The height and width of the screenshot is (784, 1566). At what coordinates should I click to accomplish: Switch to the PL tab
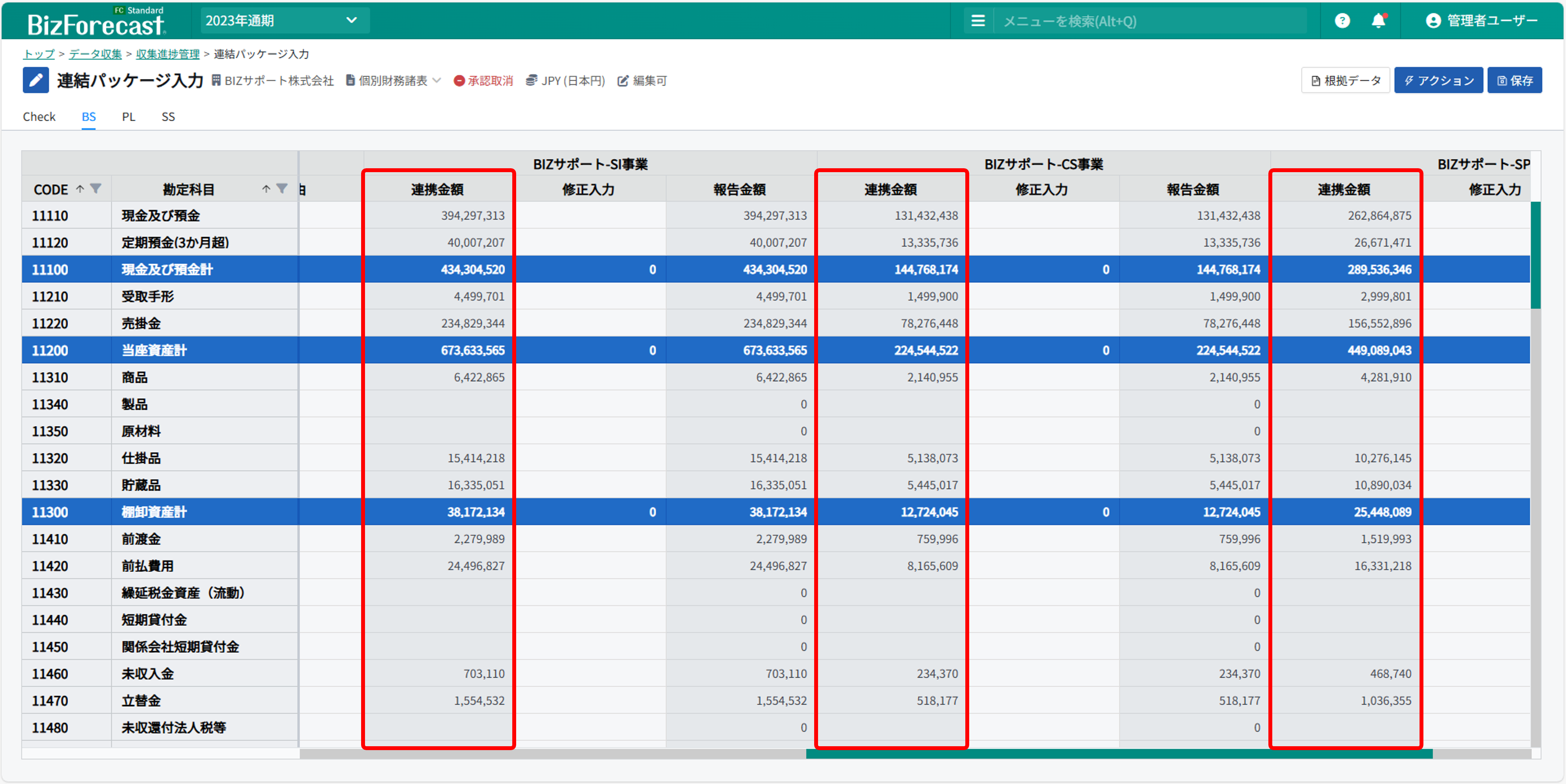(x=128, y=117)
